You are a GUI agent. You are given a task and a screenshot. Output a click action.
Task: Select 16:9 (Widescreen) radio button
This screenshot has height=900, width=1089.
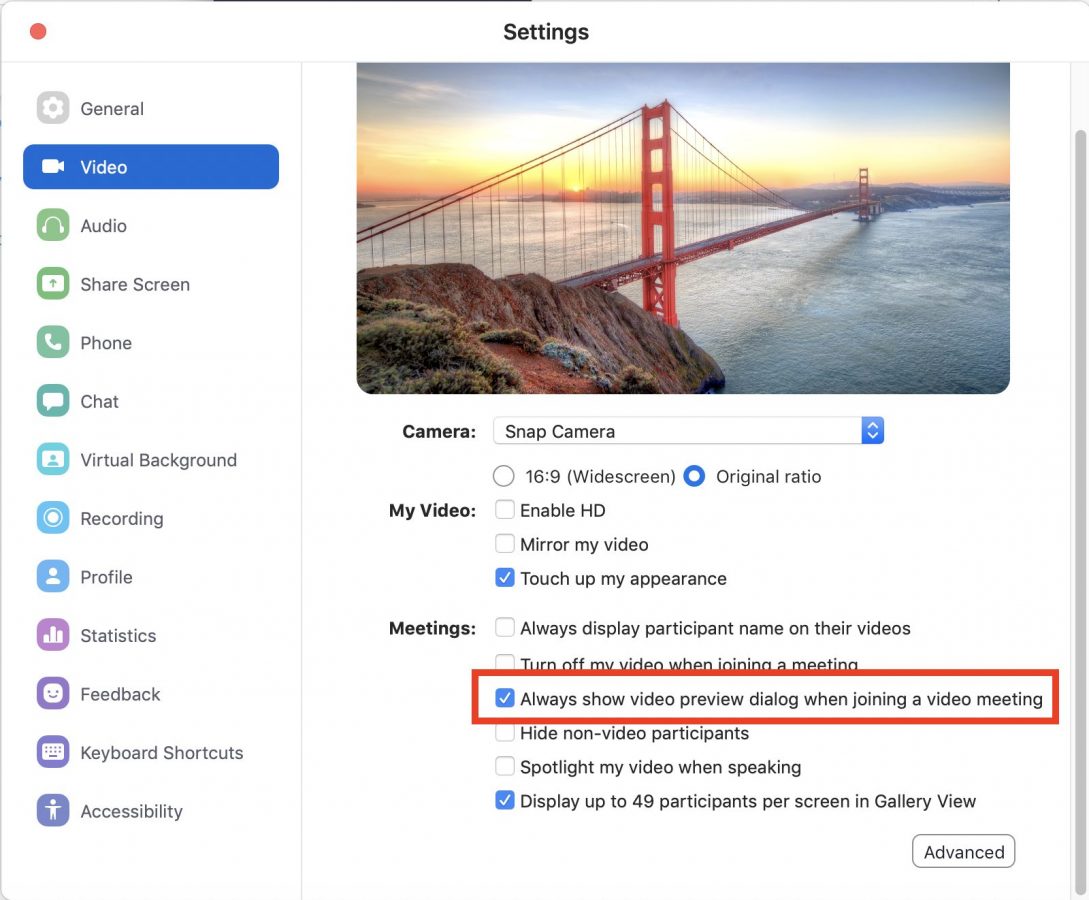click(505, 476)
